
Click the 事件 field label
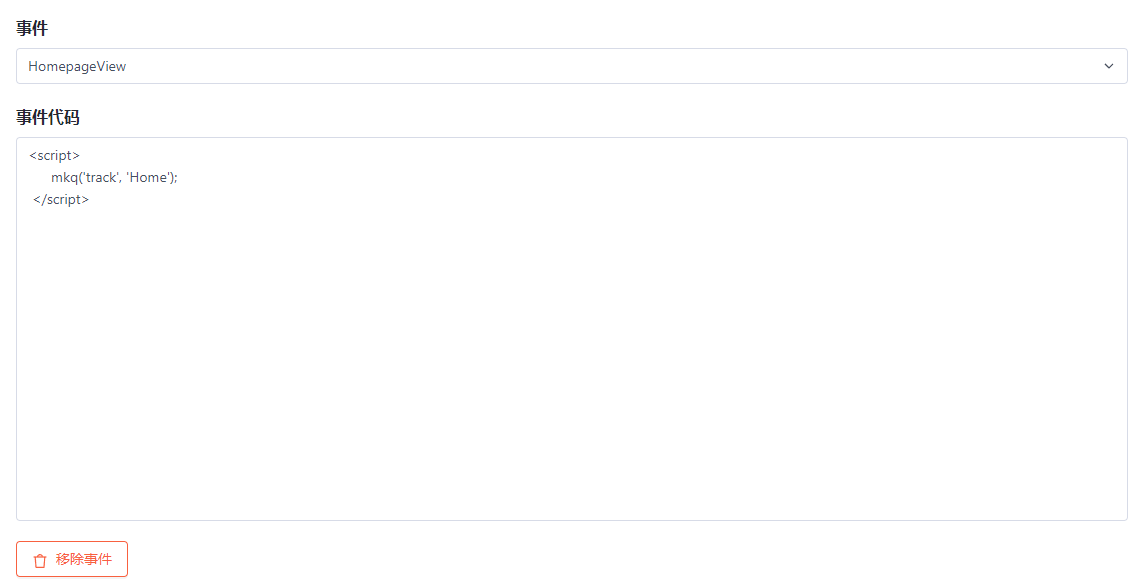pyautogui.click(x=32, y=28)
